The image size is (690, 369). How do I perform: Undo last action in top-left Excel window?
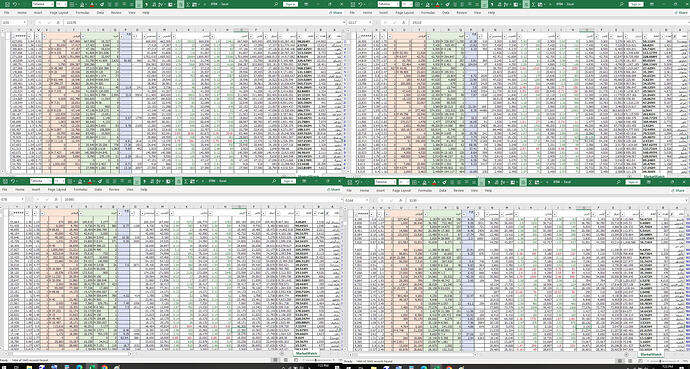tap(15, 4)
